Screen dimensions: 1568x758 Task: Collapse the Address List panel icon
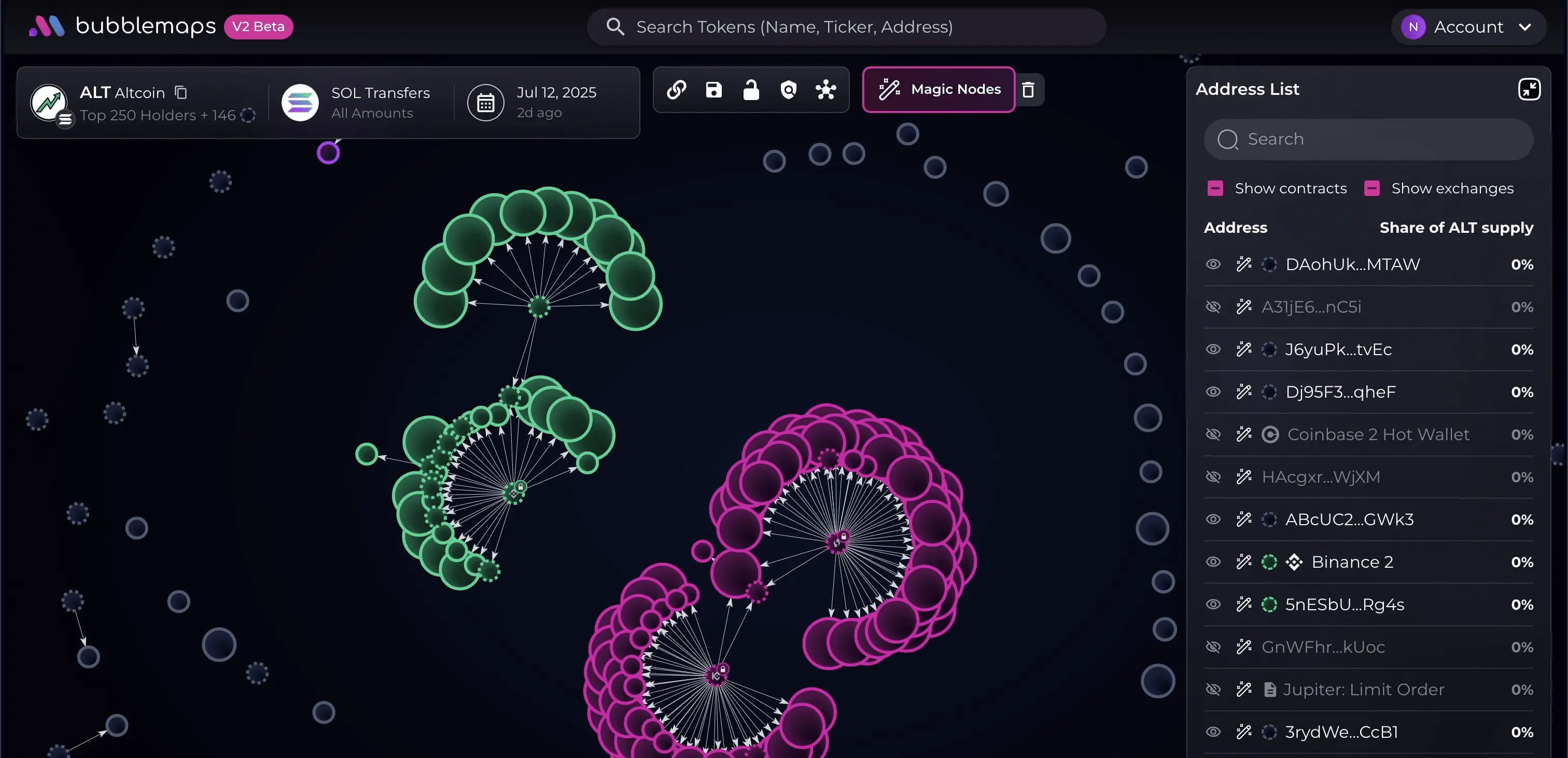click(x=1529, y=89)
